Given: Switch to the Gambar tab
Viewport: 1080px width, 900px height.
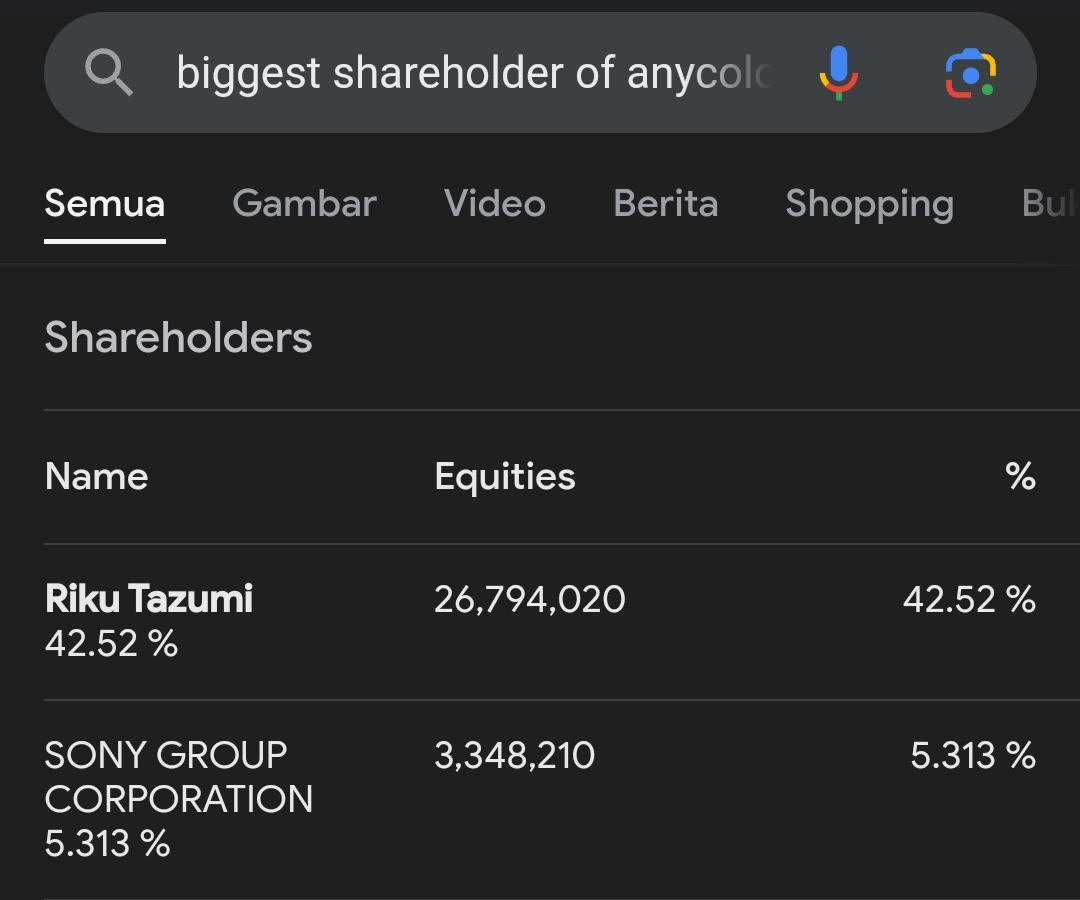Looking at the screenshot, I should point(304,204).
